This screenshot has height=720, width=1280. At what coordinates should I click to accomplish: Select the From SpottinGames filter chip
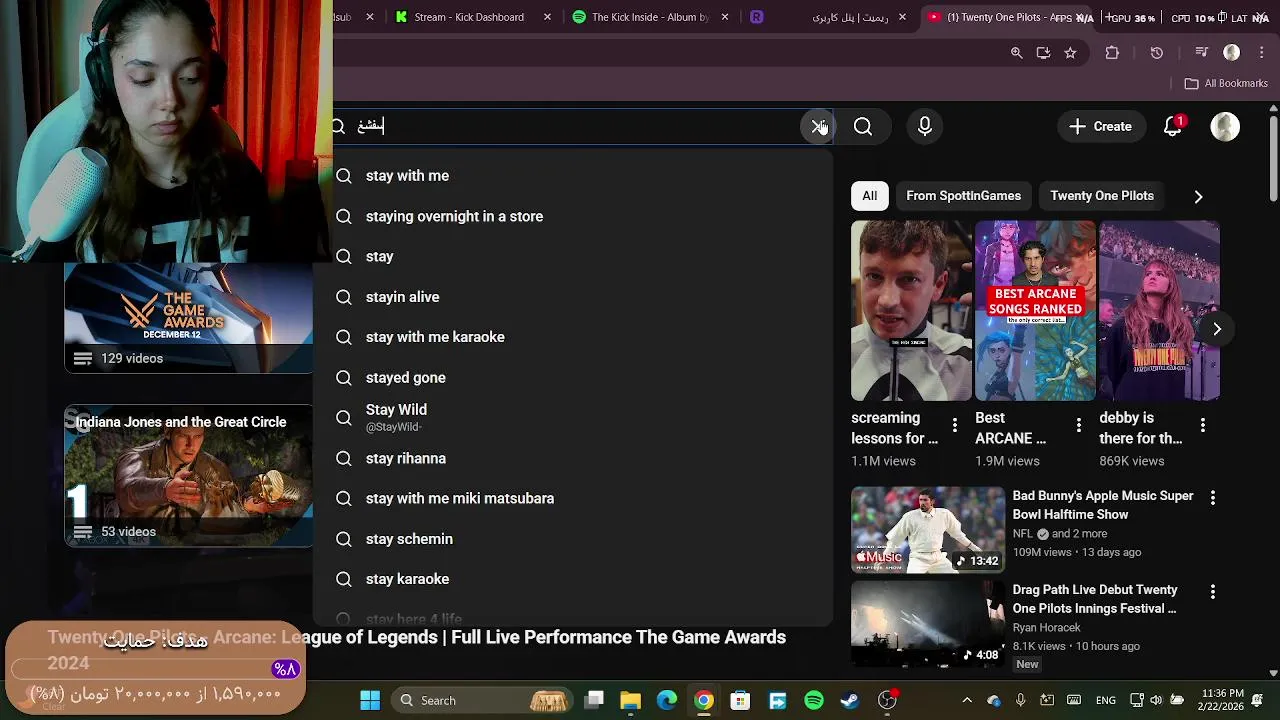[x=964, y=196]
